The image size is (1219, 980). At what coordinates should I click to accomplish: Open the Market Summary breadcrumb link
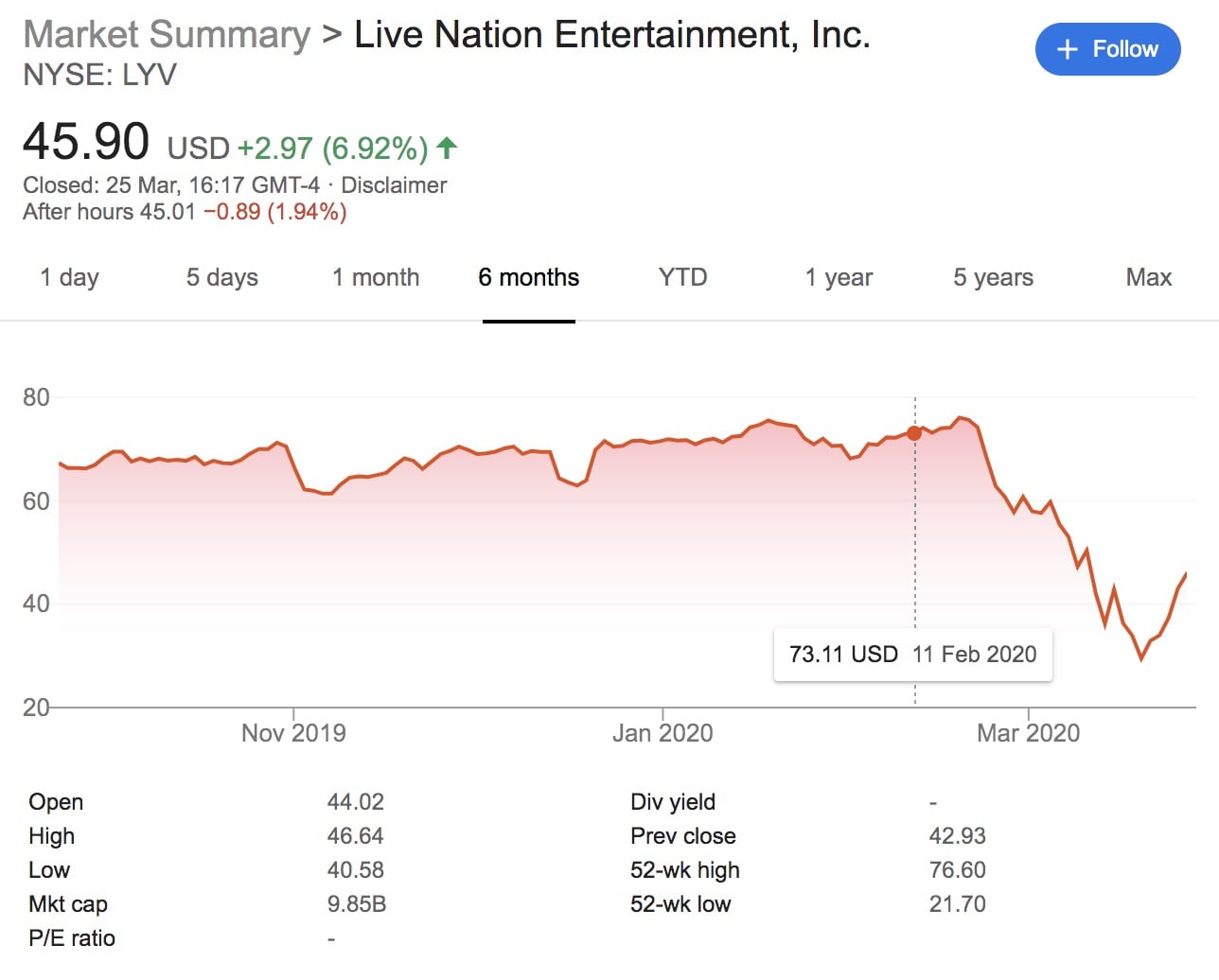coord(167,35)
